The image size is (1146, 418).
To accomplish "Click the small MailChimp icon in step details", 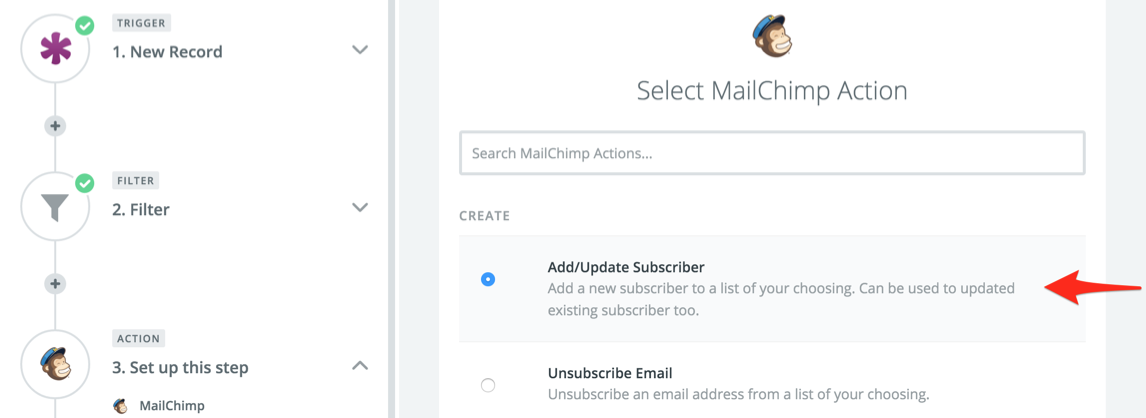I will coord(120,406).
